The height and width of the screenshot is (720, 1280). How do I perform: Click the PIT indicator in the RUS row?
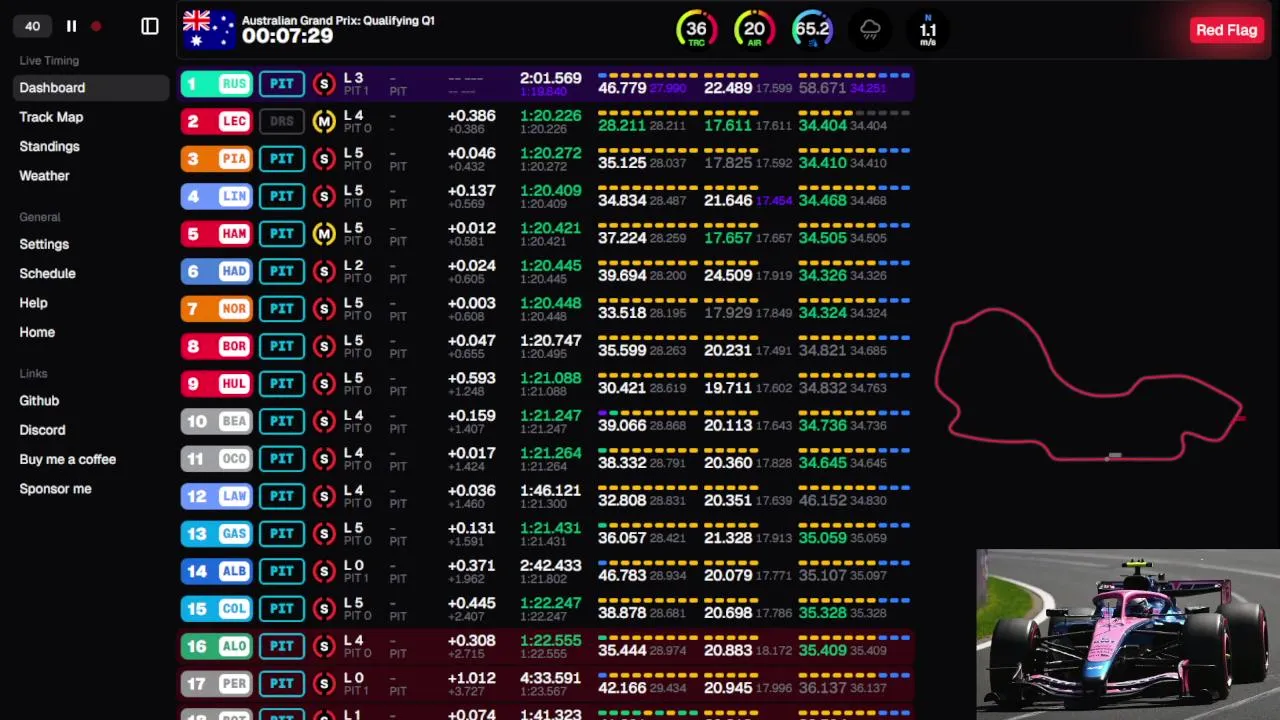(282, 84)
